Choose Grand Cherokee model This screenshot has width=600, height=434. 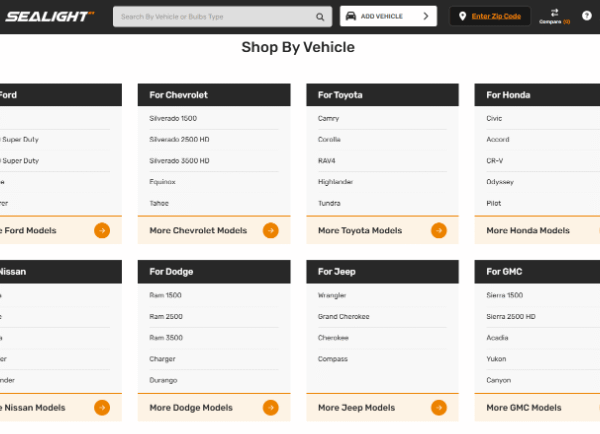tap(343, 317)
